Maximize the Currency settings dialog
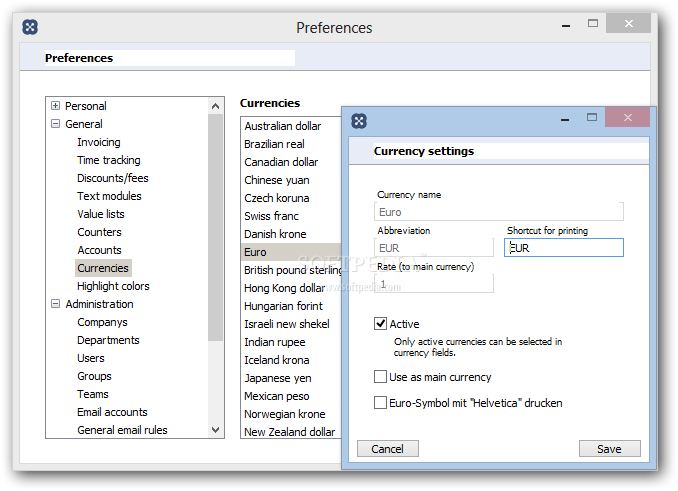678x491 pixels. (592, 117)
